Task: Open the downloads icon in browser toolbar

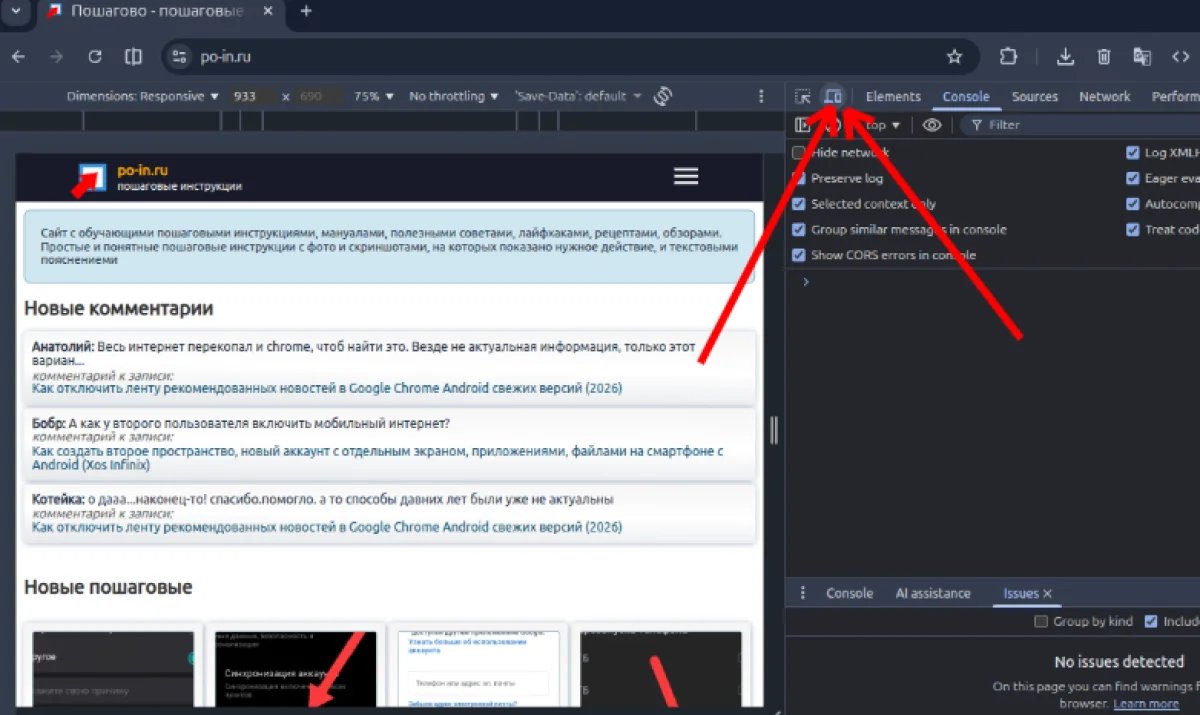Action: coord(1065,57)
